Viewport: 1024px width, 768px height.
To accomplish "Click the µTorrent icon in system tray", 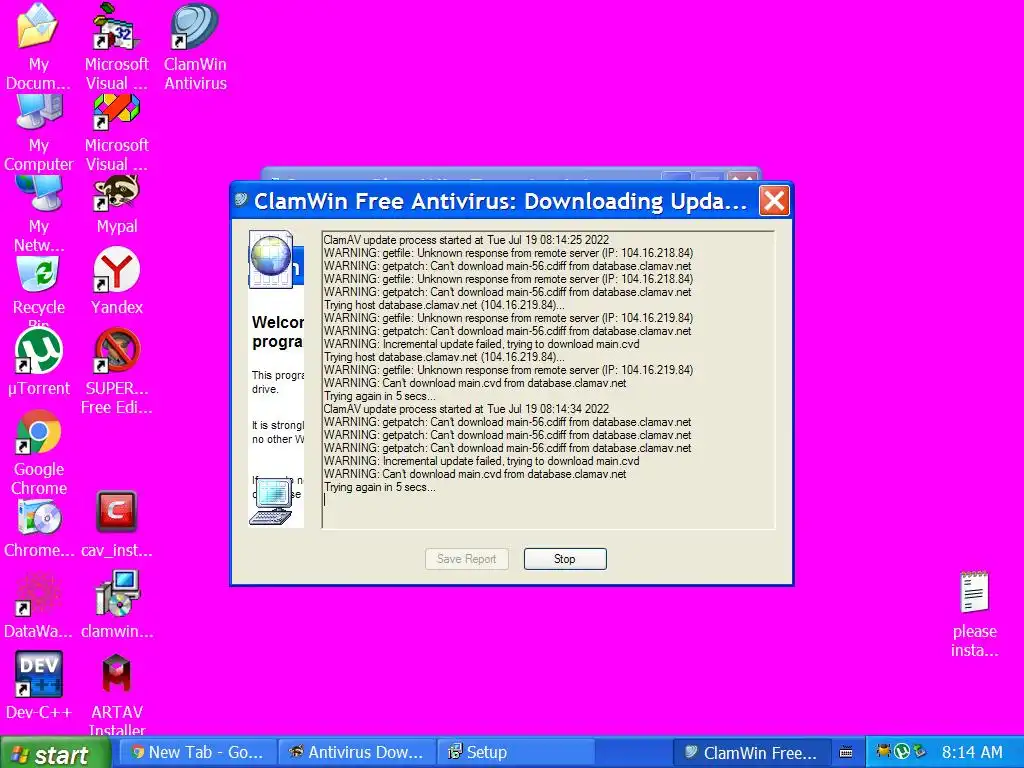I will [x=902, y=752].
